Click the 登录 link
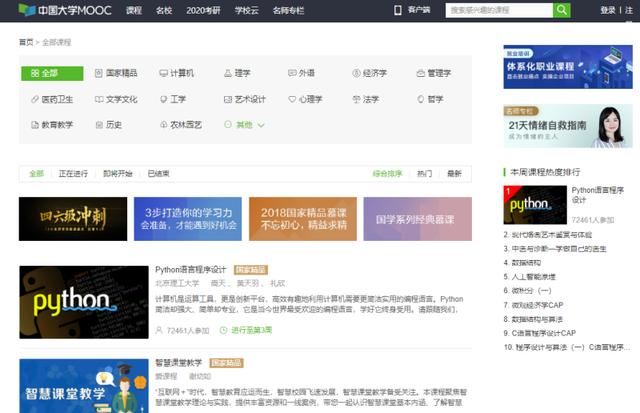The height and width of the screenshot is (413, 640). (608, 11)
